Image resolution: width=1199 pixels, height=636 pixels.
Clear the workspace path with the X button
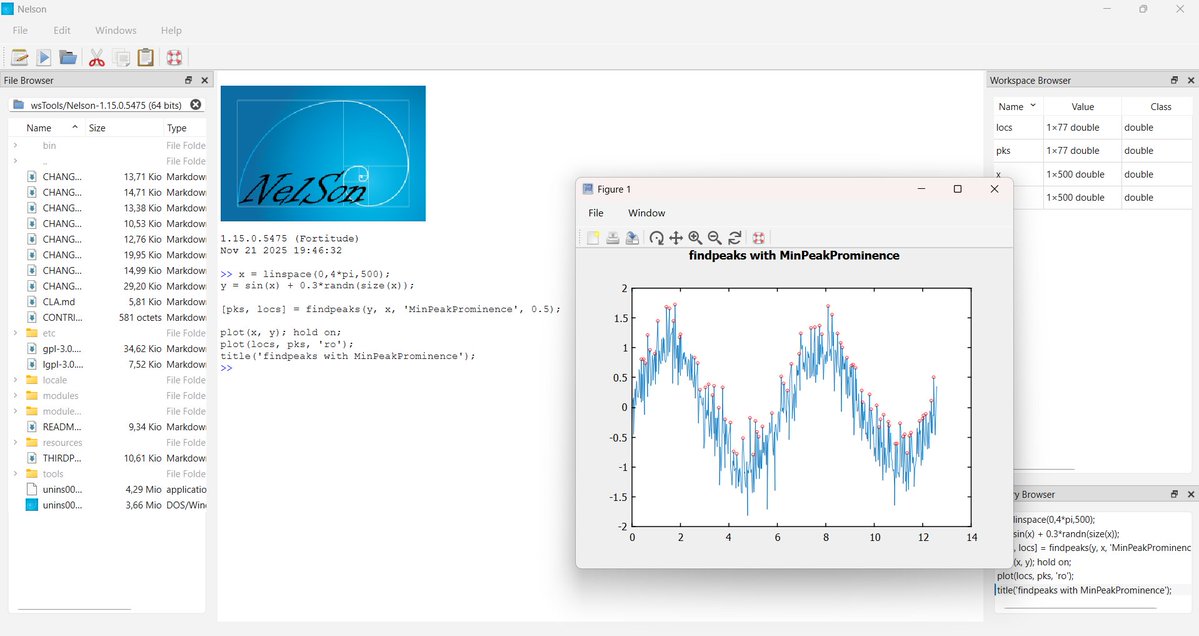(195, 104)
